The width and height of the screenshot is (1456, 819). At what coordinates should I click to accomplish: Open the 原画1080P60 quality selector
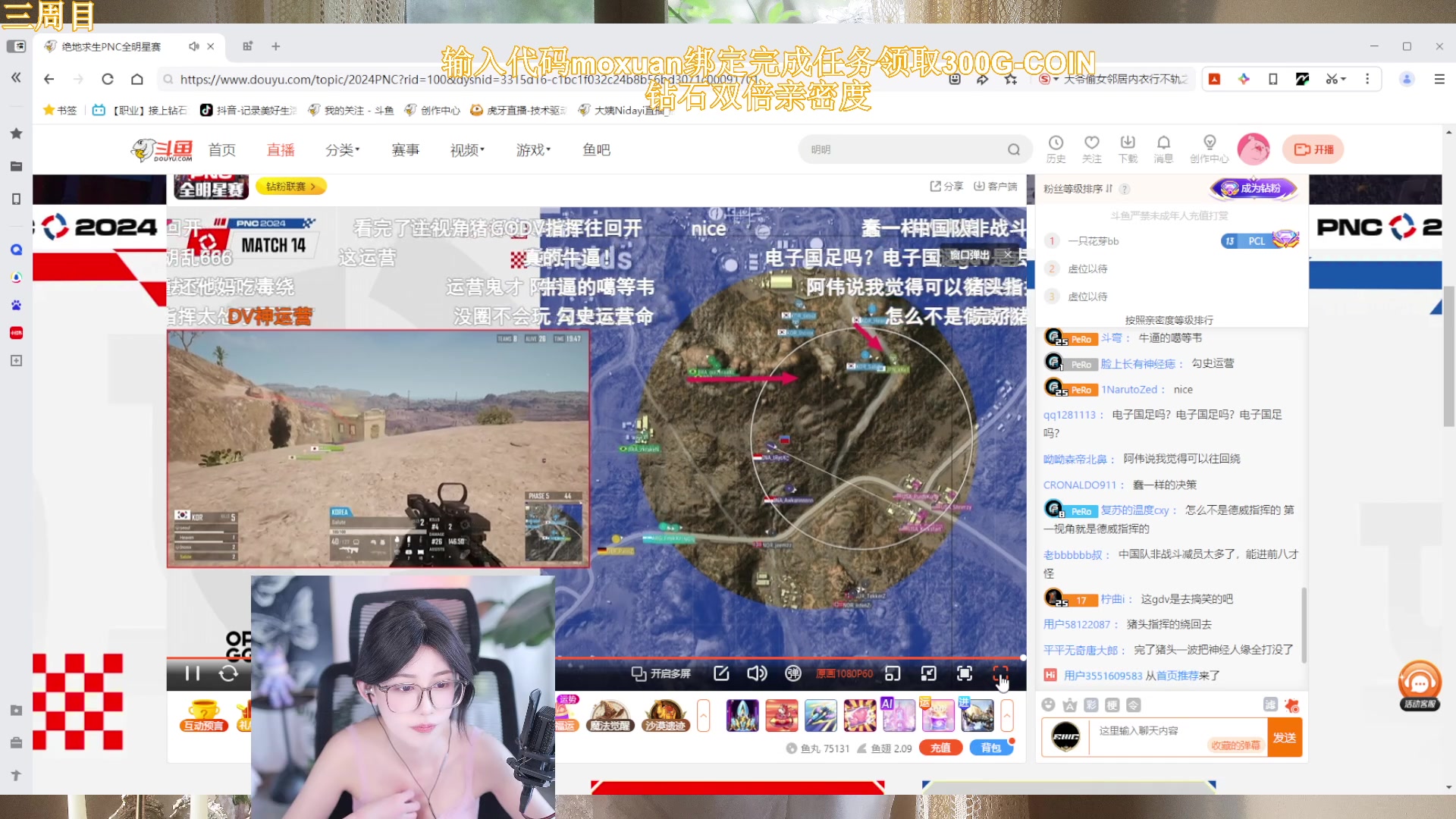tap(844, 673)
